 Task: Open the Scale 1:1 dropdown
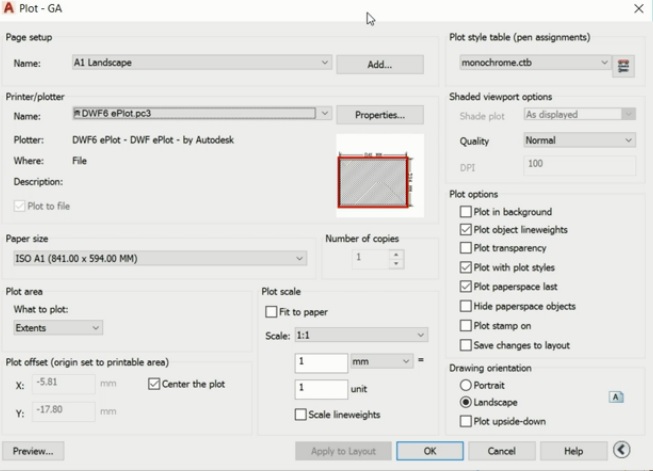pyautogui.click(x=361, y=335)
